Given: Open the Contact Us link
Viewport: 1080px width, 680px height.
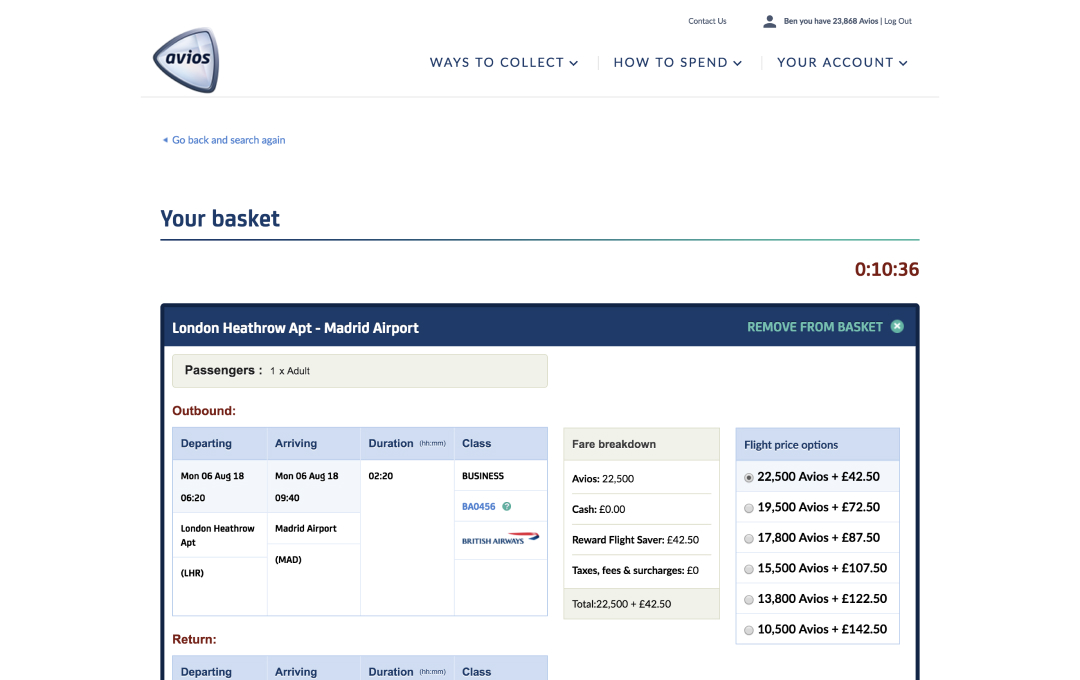Looking at the screenshot, I should coord(707,21).
